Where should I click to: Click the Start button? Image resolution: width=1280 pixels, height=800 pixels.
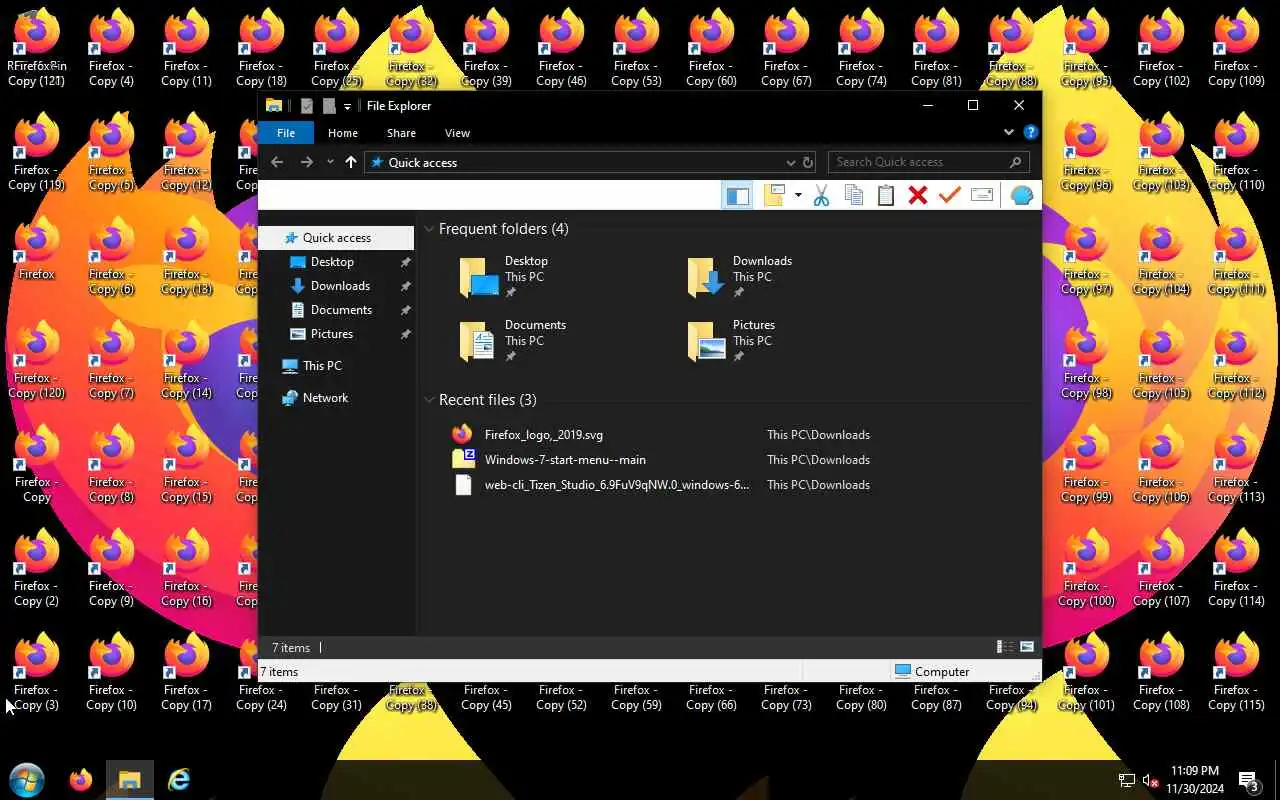27,780
